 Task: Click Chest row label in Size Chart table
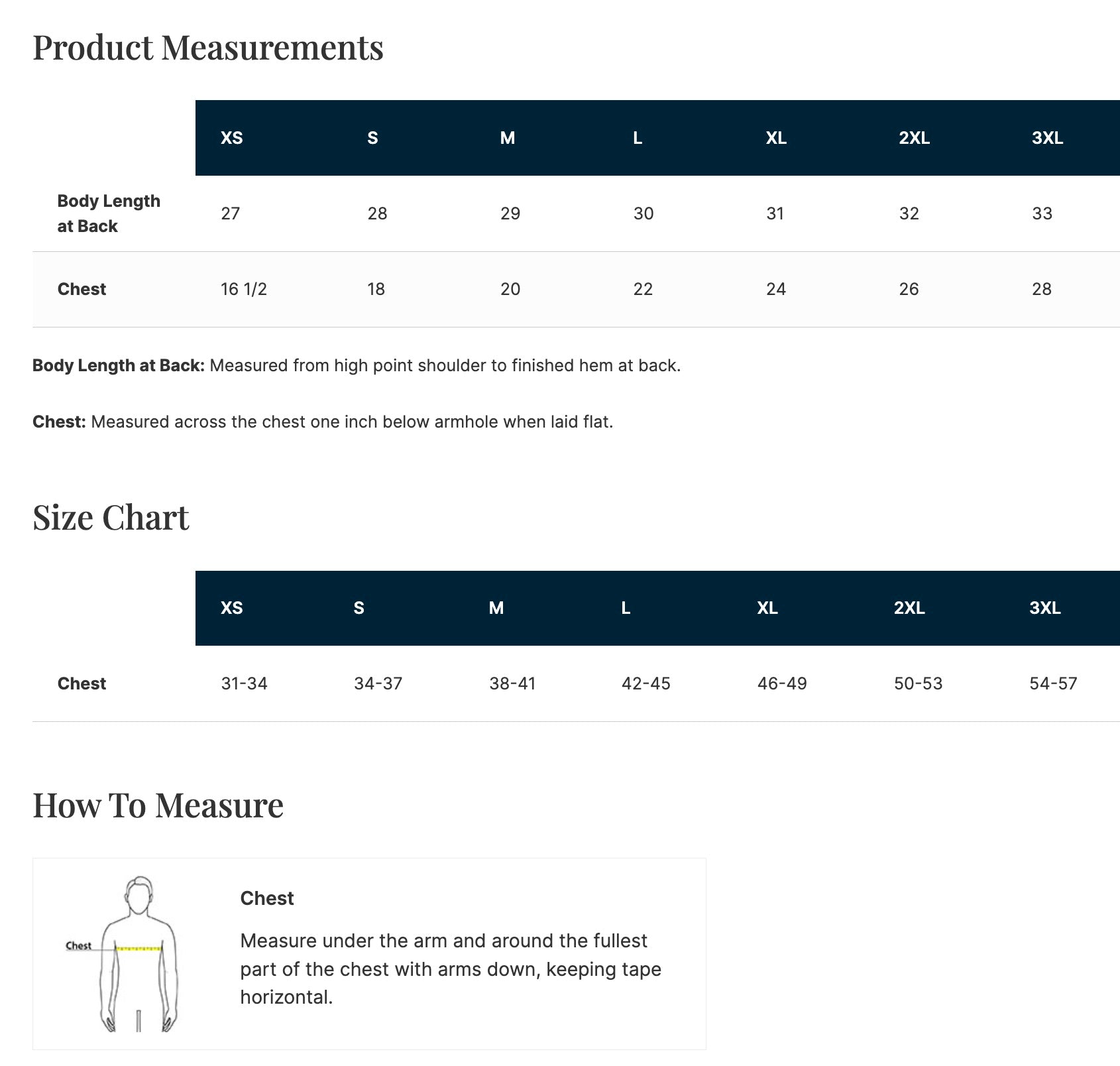82,683
